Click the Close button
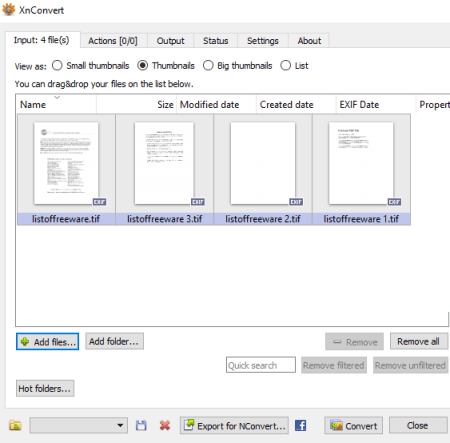The height and width of the screenshot is (443, 450). click(418, 425)
